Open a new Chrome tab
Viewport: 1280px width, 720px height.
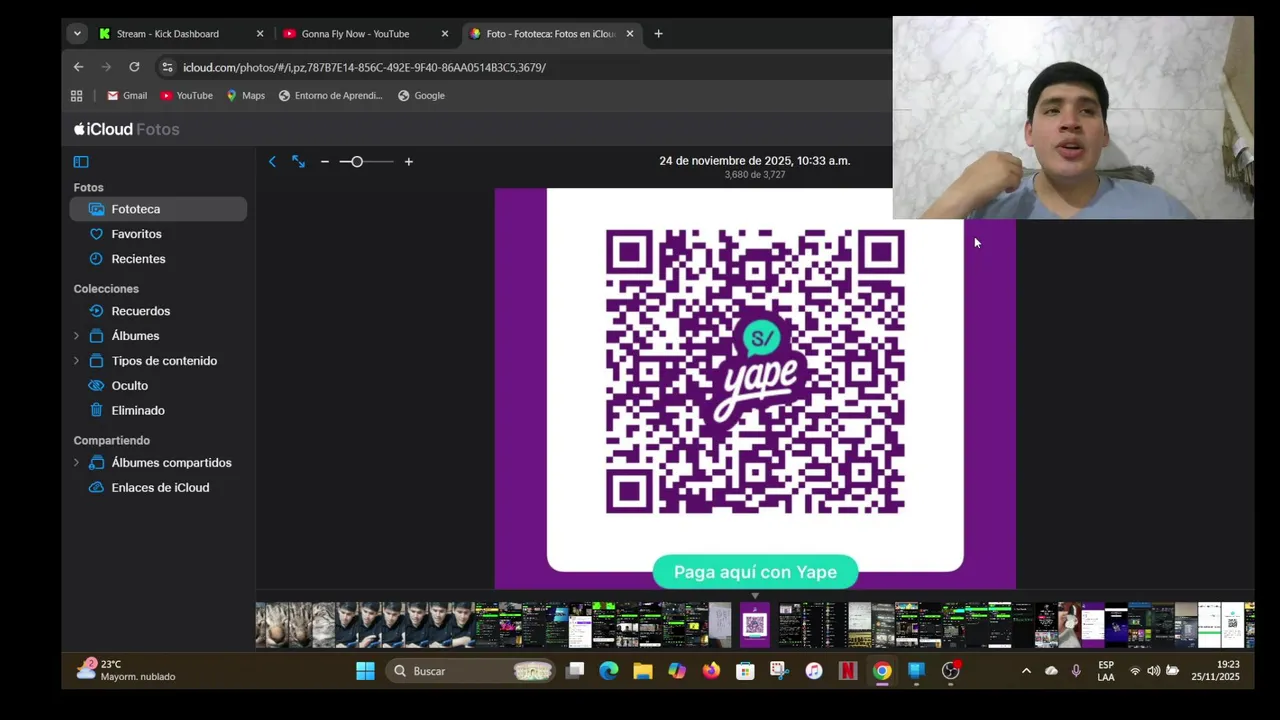tap(658, 34)
